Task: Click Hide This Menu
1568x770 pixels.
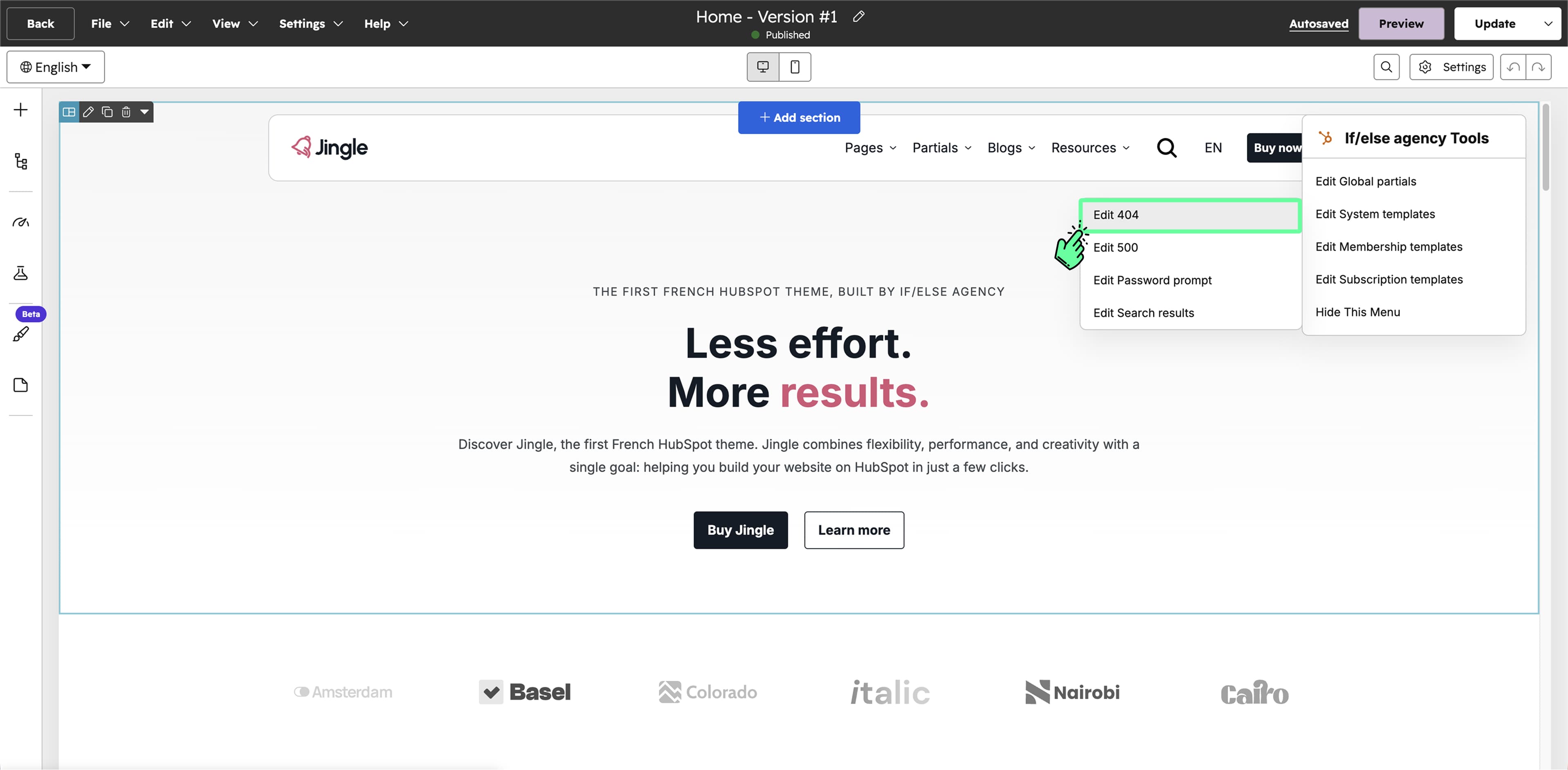Action: (x=1413, y=313)
